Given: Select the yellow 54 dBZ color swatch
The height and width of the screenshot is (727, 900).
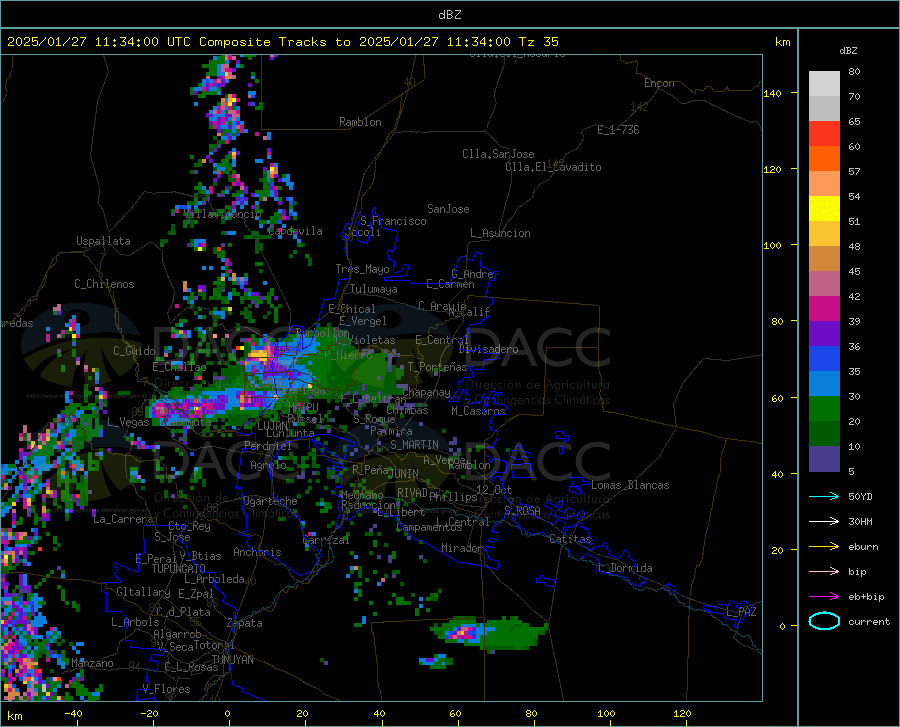Looking at the screenshot, I should (824, 208).
